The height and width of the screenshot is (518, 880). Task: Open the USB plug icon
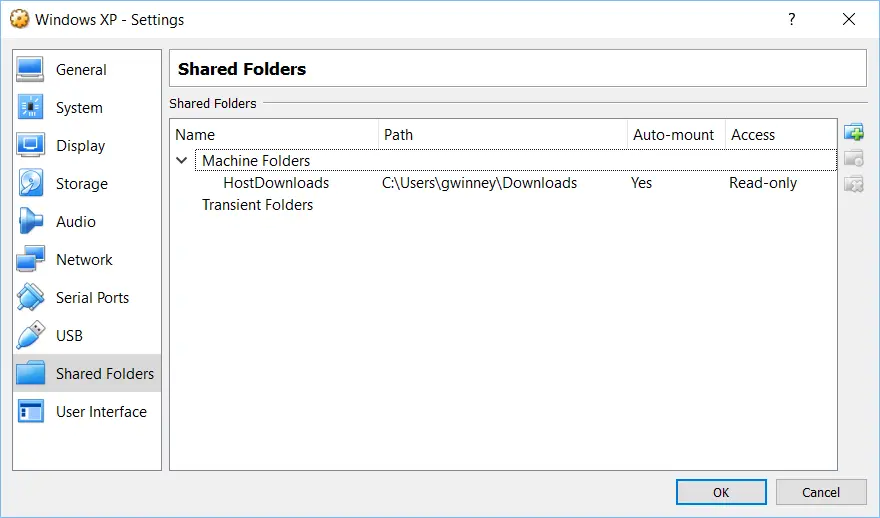click(30, 335)
